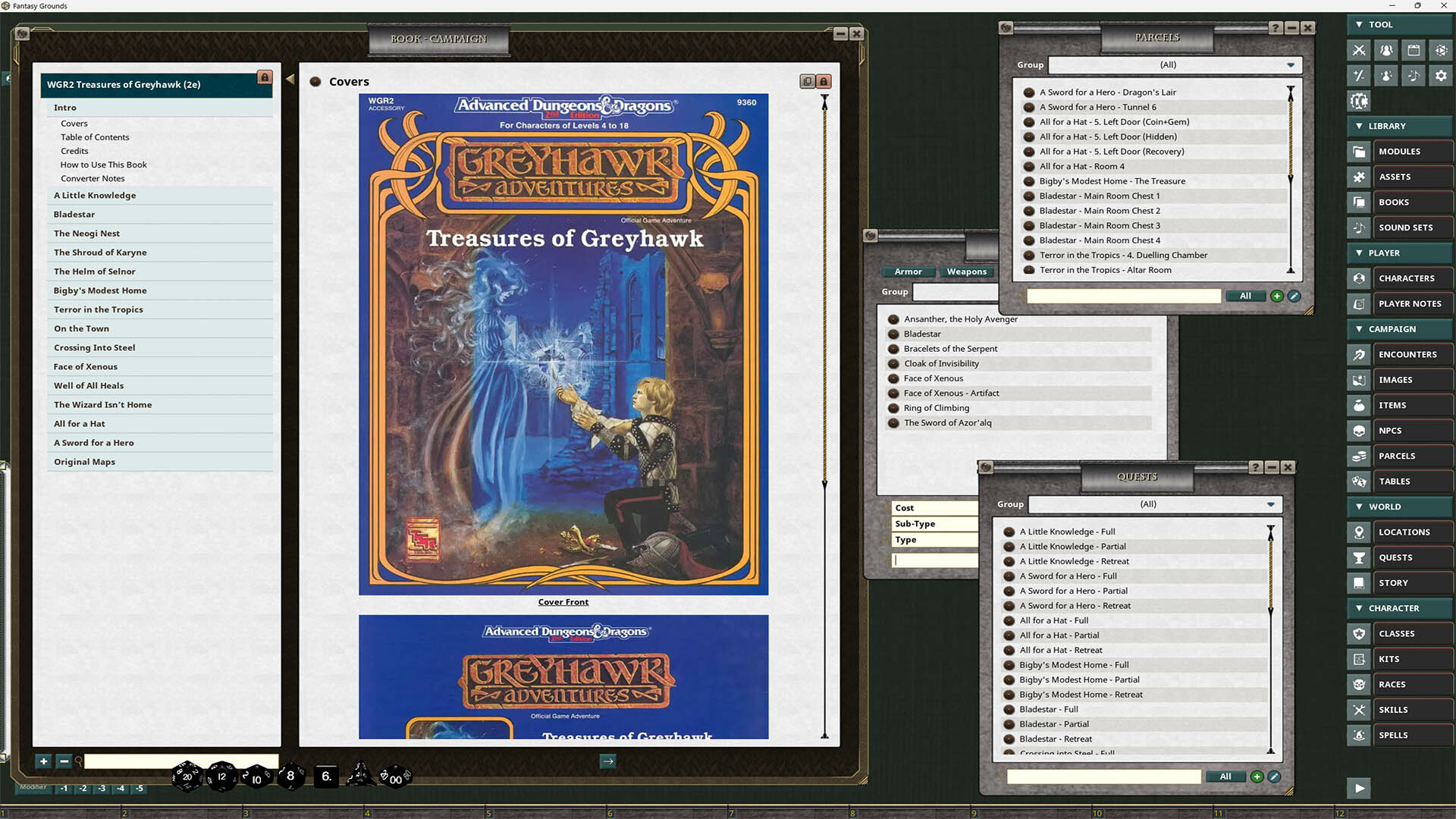Toggle the Quests edit pencil button
The width and height of the screenshot is (1456, 819).
coord(1274,777)
